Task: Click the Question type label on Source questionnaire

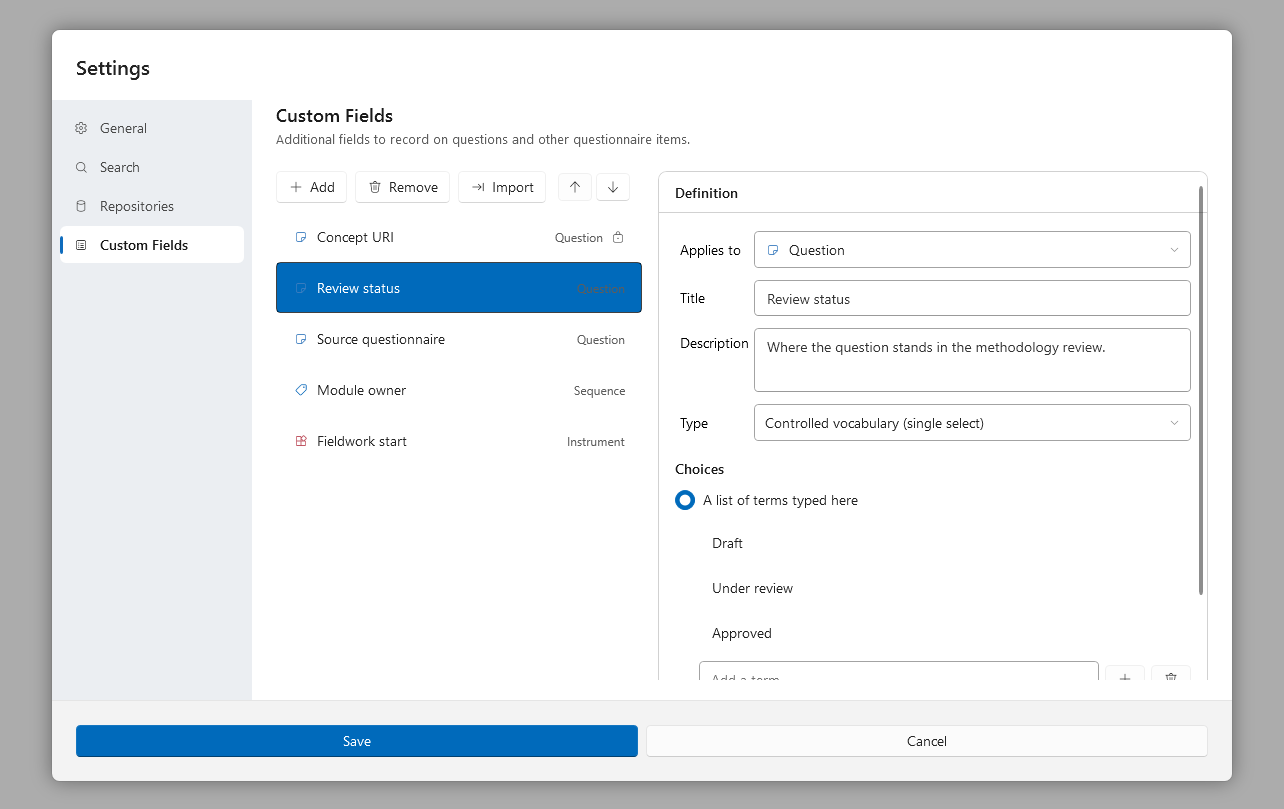Action: tap(601, 340)
